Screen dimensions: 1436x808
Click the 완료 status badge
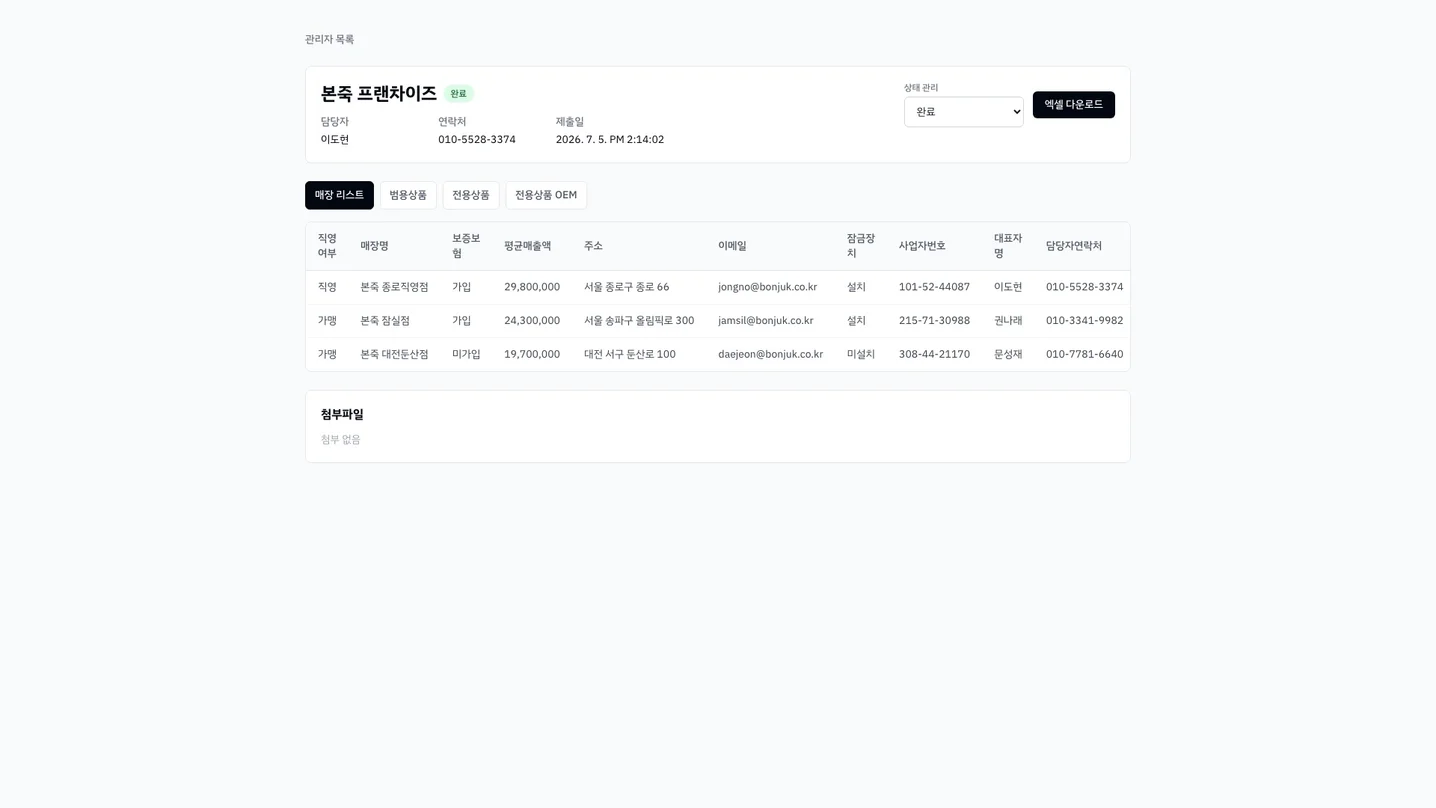[458, 94]
